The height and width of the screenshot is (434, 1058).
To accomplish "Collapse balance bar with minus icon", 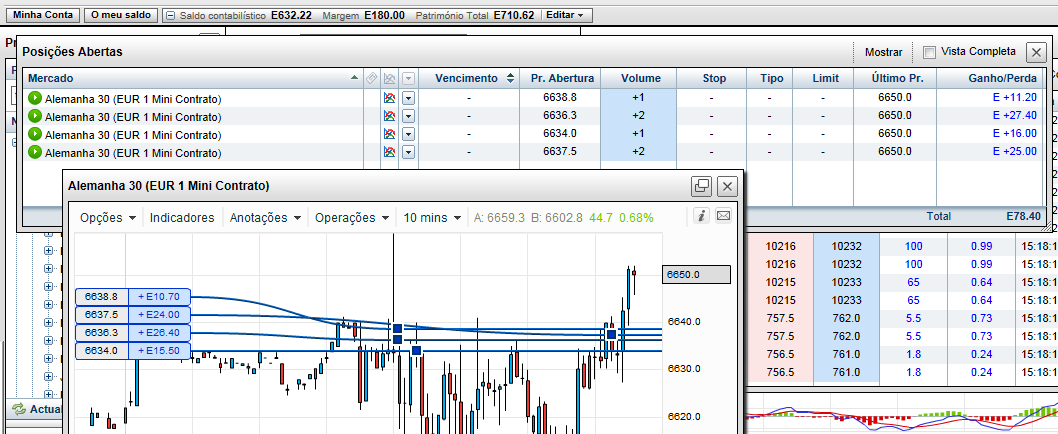I will 171,15.
